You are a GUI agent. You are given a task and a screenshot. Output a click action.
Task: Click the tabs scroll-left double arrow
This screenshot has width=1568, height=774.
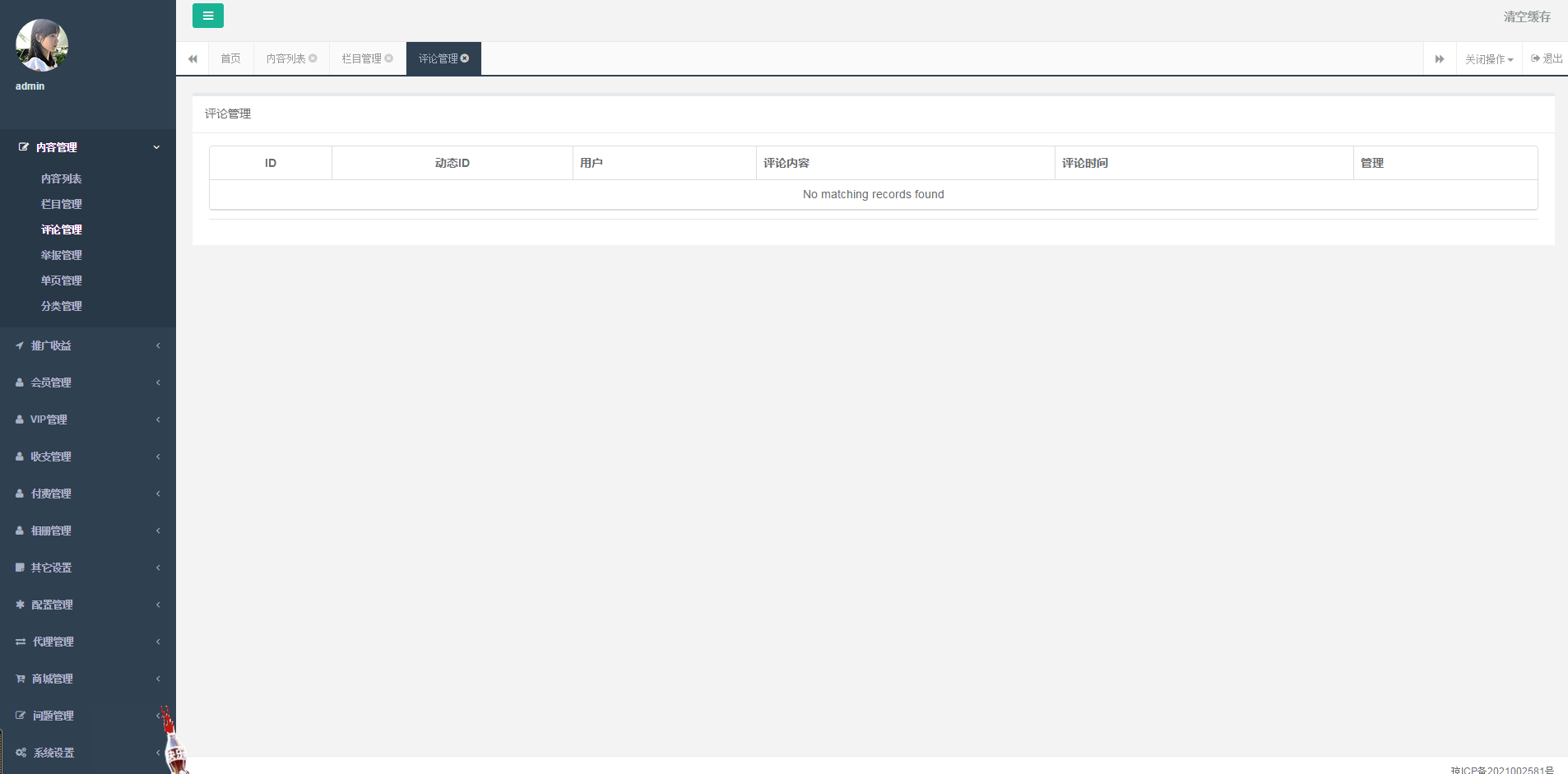click(x=193, y=59)
